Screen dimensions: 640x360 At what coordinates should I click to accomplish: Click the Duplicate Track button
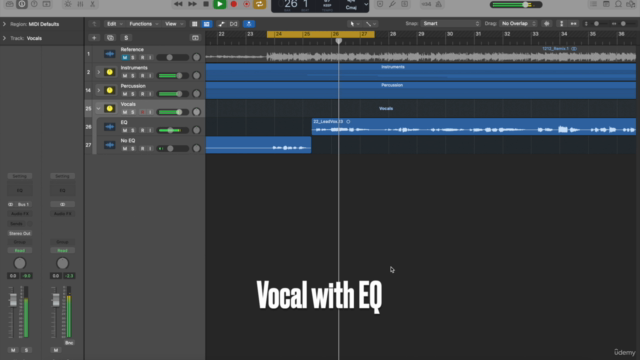(x=110, y=38)
